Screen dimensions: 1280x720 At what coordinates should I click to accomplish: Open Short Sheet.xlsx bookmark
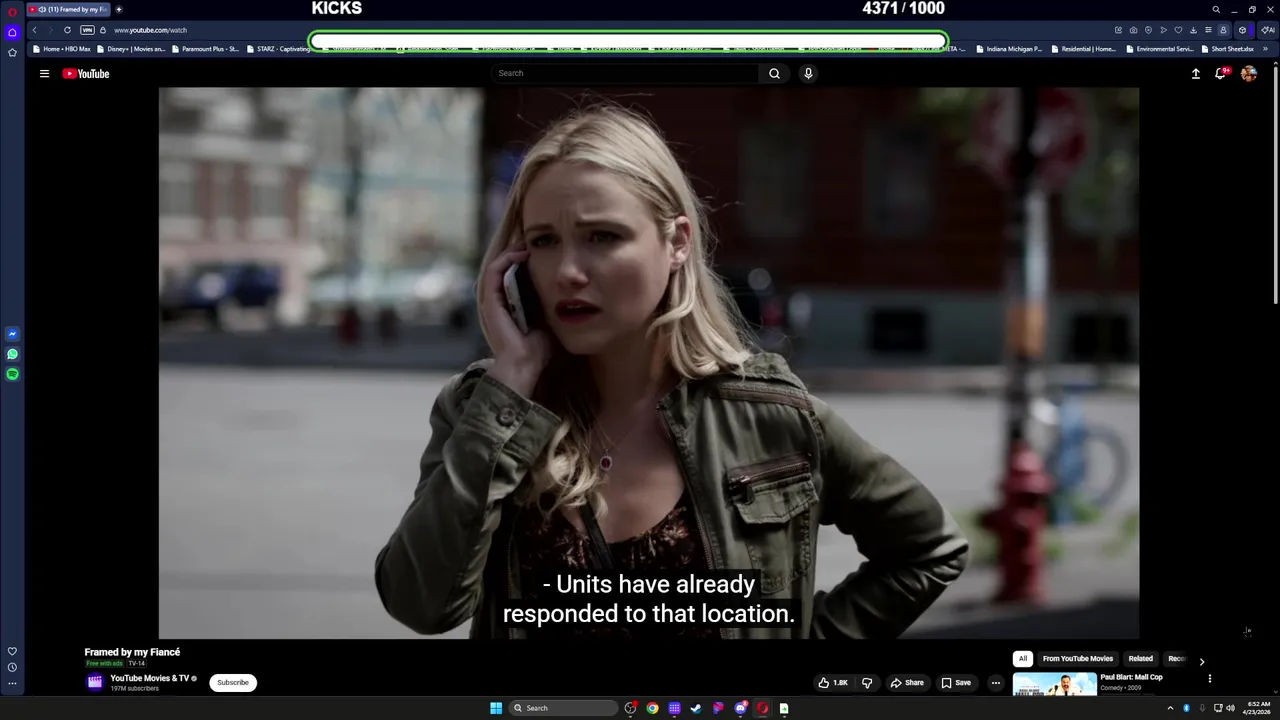[x=1228, y=48]
